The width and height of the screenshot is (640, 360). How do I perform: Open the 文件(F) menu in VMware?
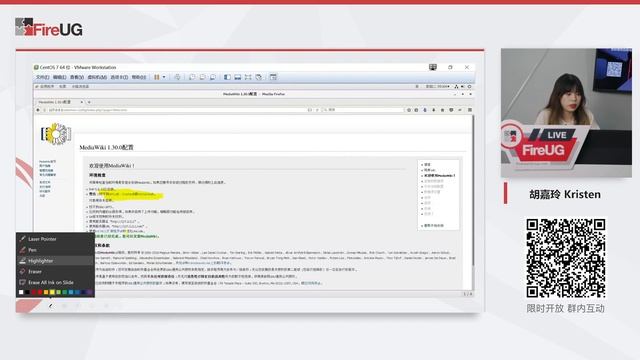click(x=42, y=77)
